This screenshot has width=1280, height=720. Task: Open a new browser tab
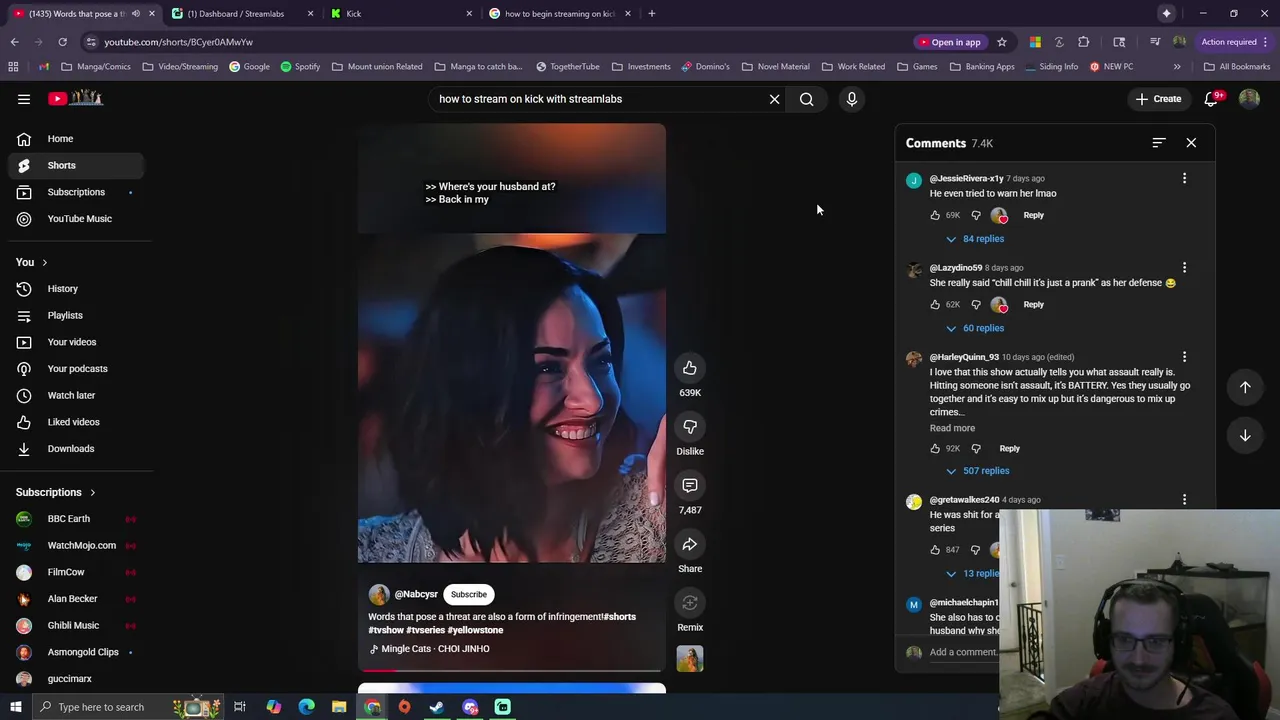pyautogui.click(x=651, y=14)
